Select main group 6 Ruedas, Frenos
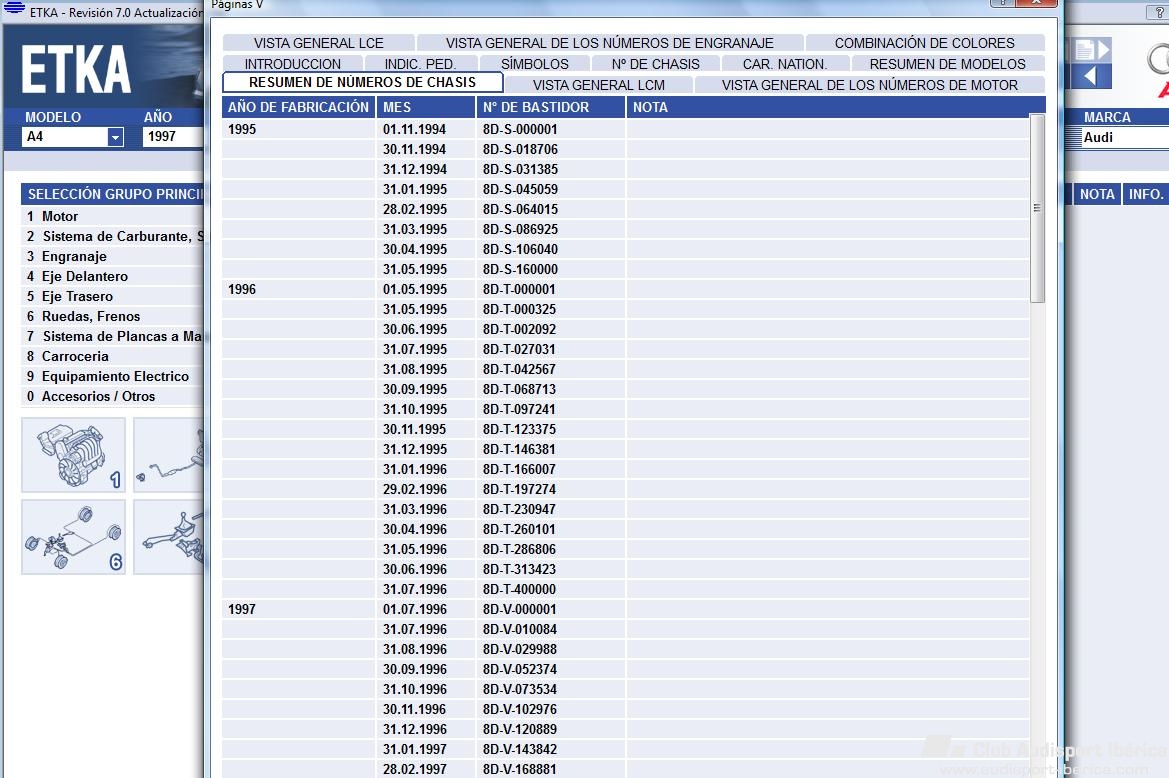1169x778 pixels. [x=112, y=317]
